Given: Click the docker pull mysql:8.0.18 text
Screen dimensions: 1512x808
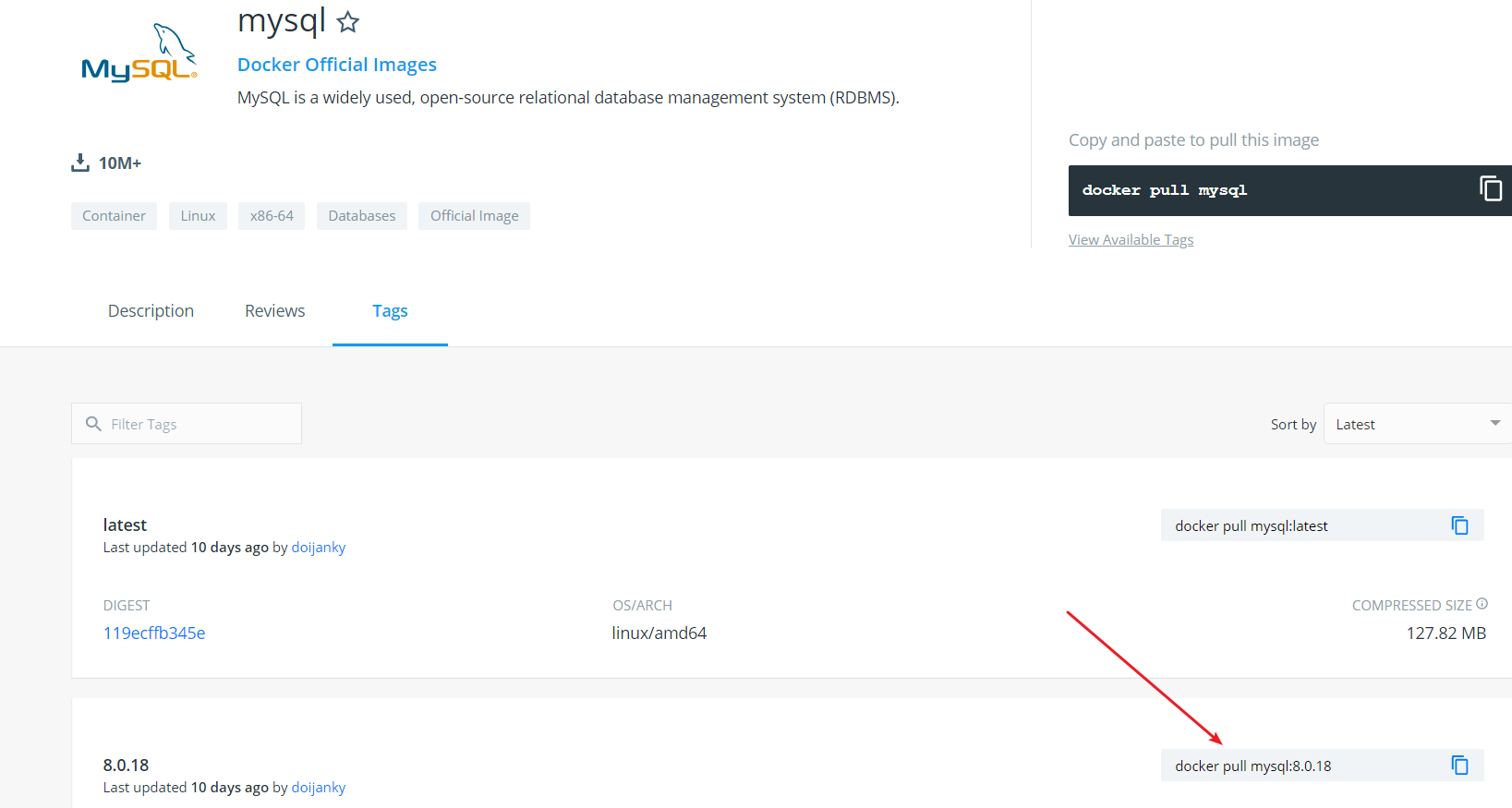Looking at the screenshot, I should tap(1253, 766).
